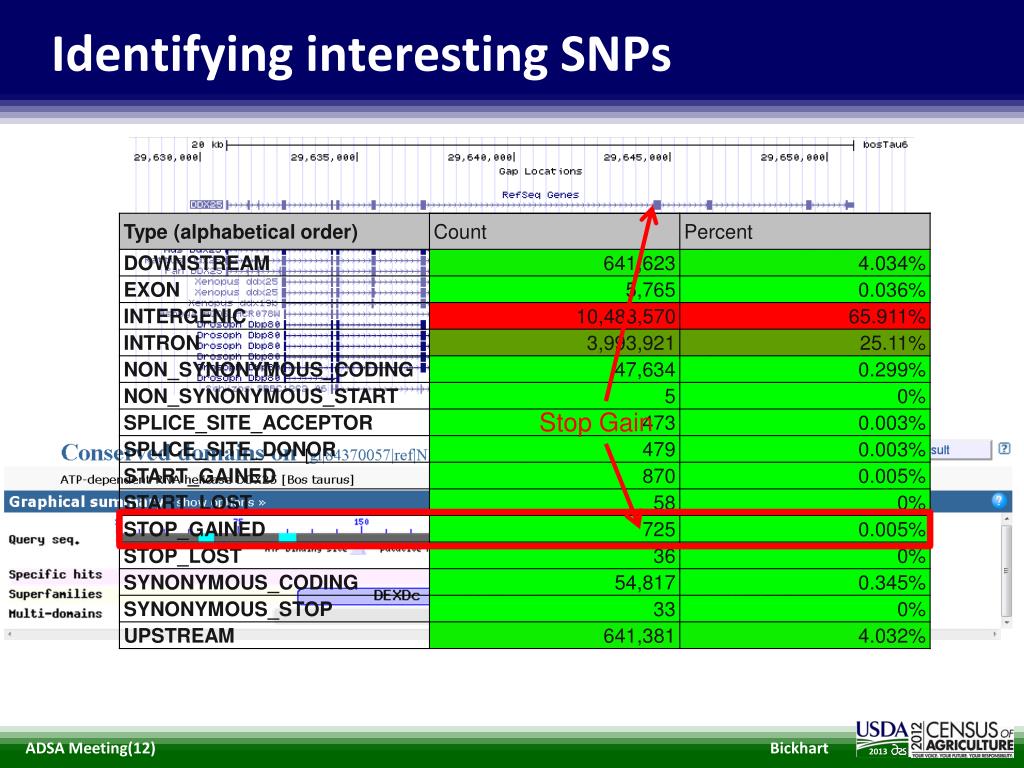Click the percent value 0.036%
The image size is (1024, 768).
pos(891,290)
